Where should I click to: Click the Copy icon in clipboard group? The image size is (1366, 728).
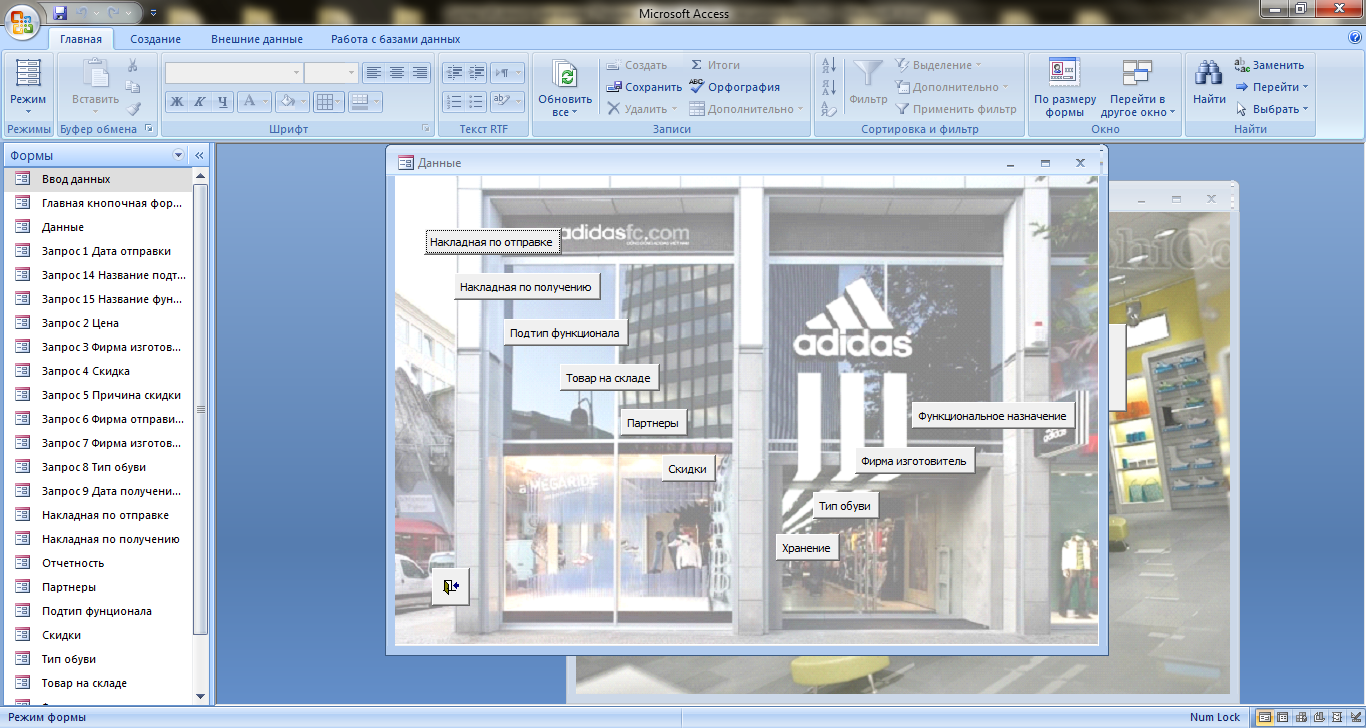133,87
